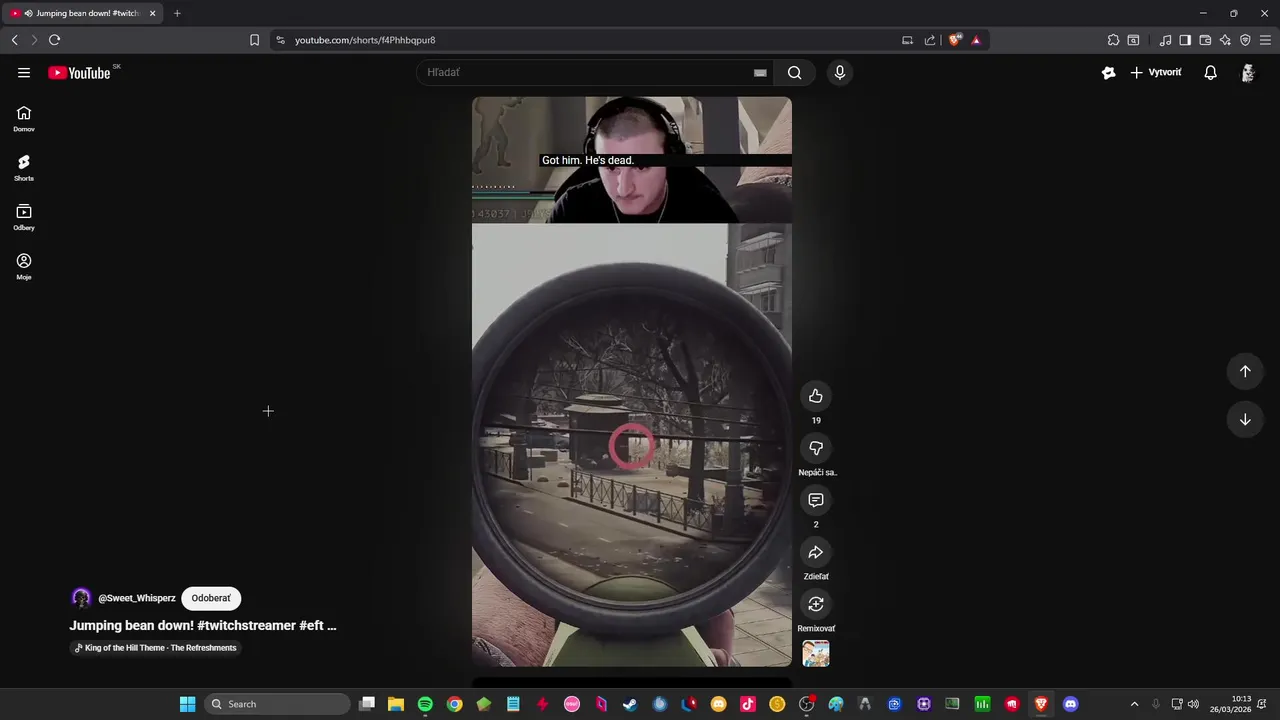Screen dimensions: 1280x720
Task: Toggle the browser sidebar panel
Action: click(x=1185, y=40)
